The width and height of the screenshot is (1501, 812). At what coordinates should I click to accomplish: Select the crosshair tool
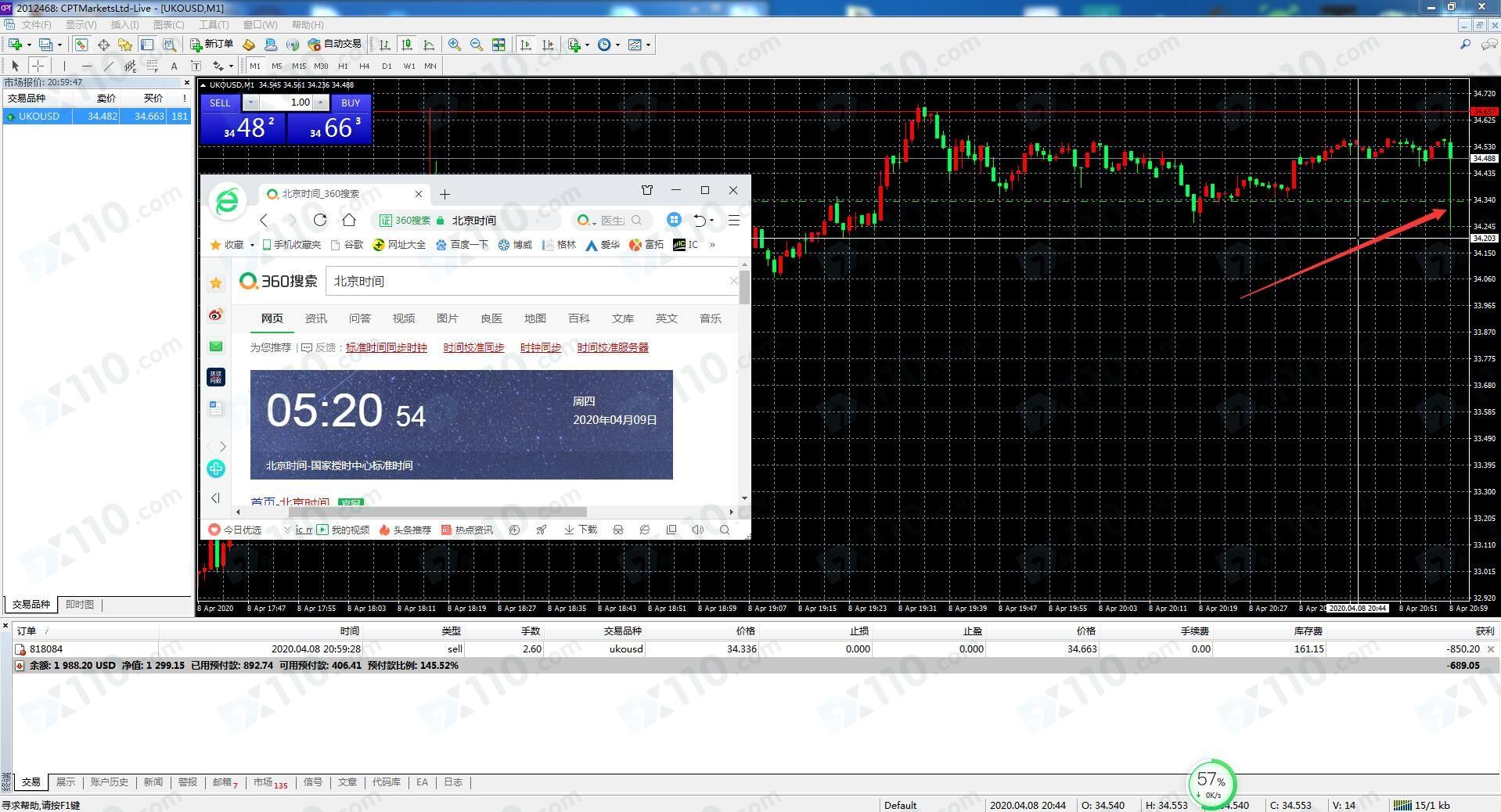[x=38, y=66]
